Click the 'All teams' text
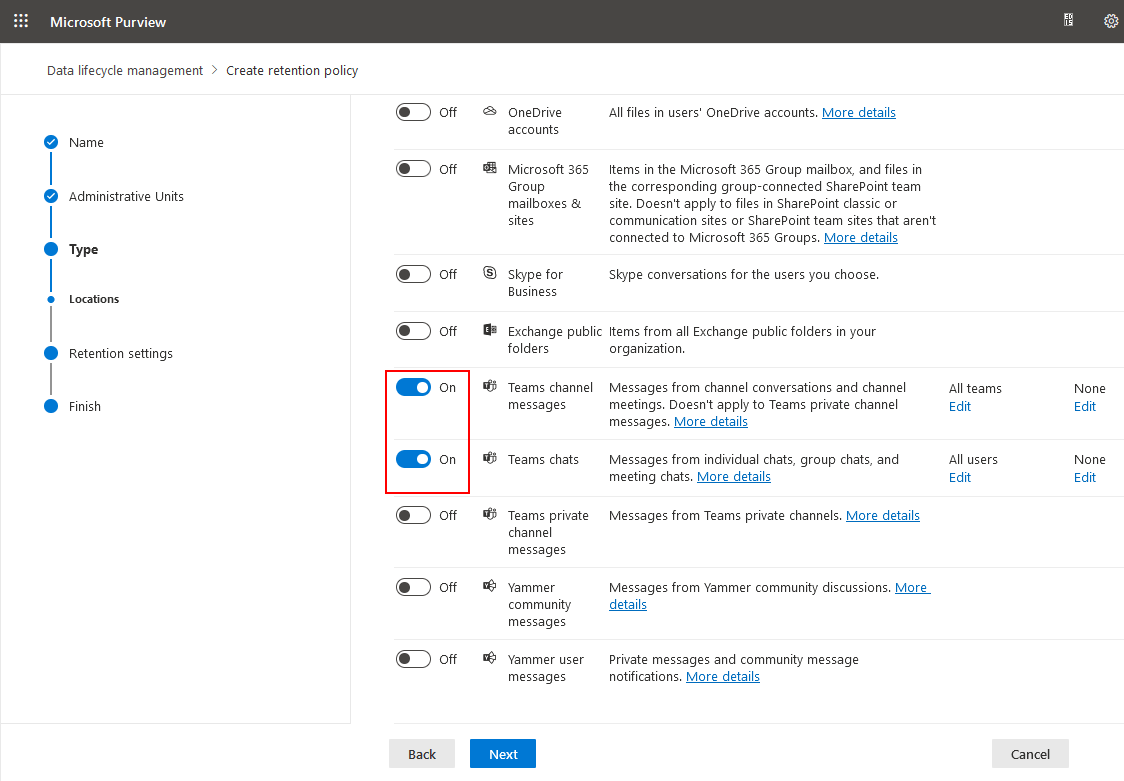This screenshot has height=781, width=1124. [975, 388]
